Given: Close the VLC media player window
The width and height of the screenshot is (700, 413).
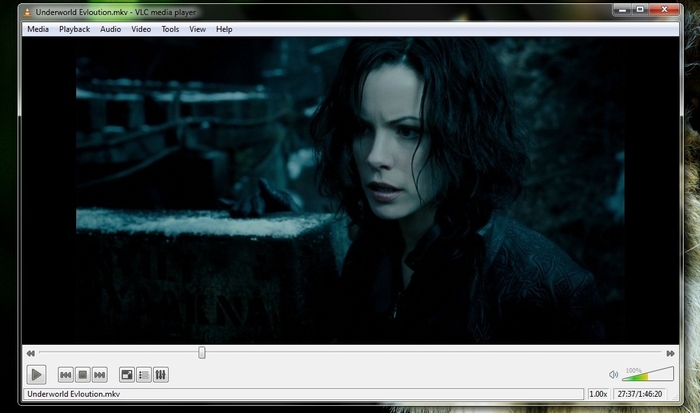Looking at the screenshot, I should (x=664, y=9).
